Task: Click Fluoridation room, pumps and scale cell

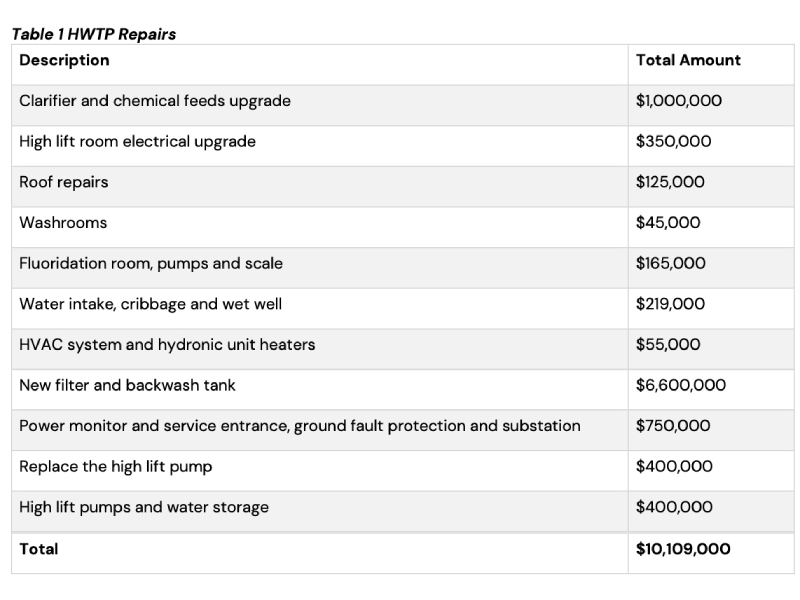Action: [x=151, y=264]
